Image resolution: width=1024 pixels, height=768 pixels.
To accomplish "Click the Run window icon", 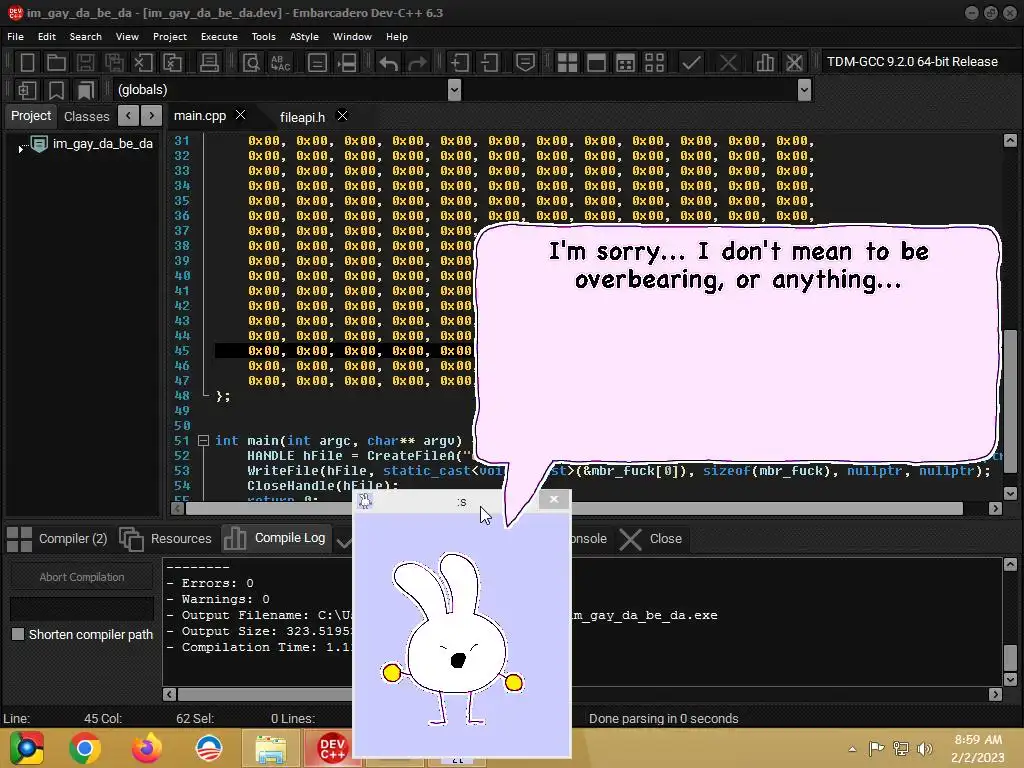I will [x=596, y=63].
